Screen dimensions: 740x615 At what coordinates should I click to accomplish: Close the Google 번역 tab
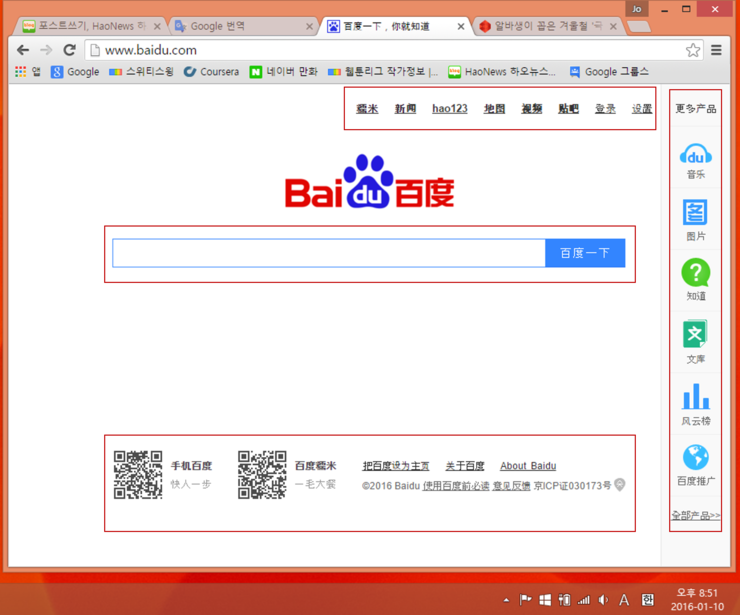[310, 26]
